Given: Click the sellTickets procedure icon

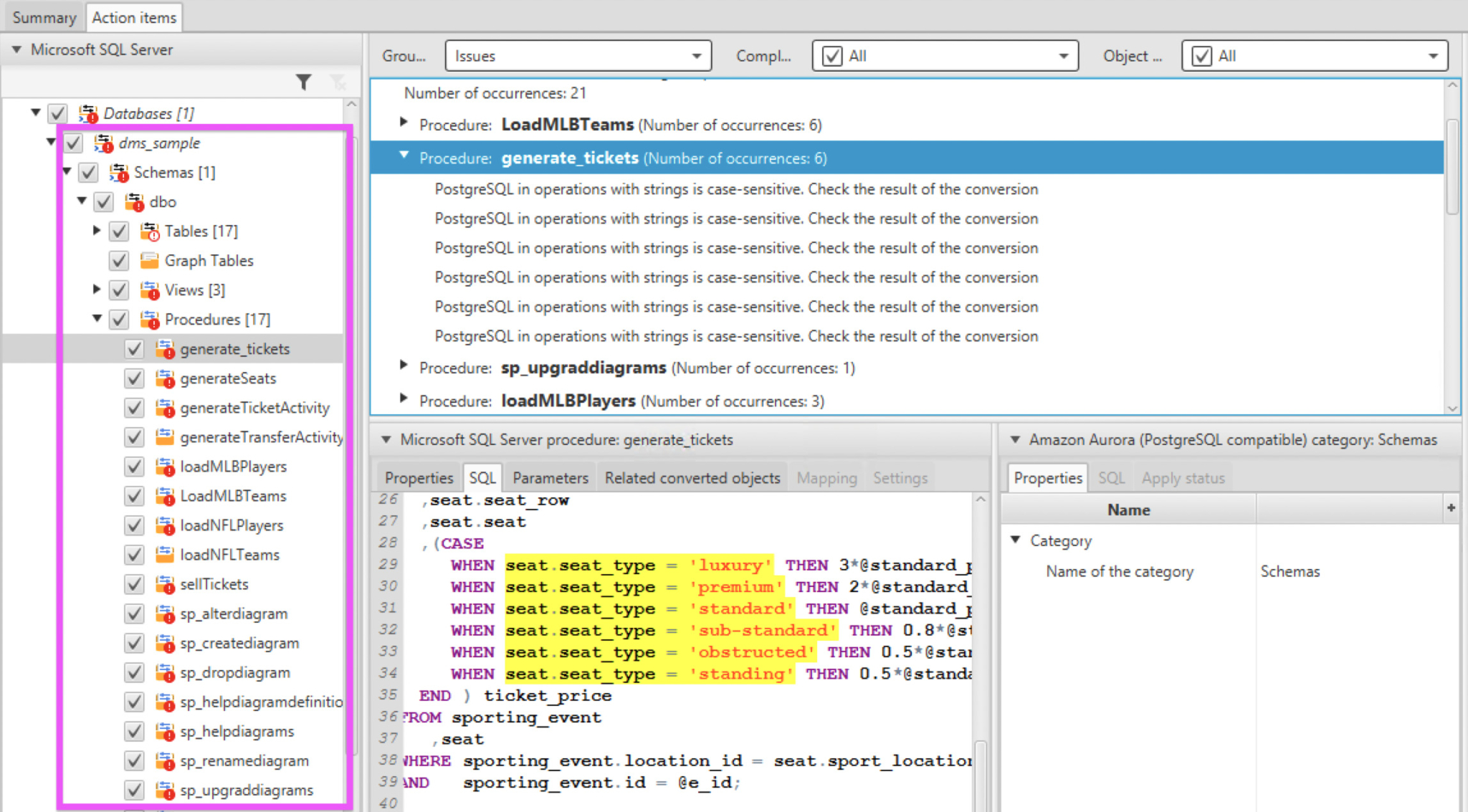Looking at the screenshot, I should [164, 584].
